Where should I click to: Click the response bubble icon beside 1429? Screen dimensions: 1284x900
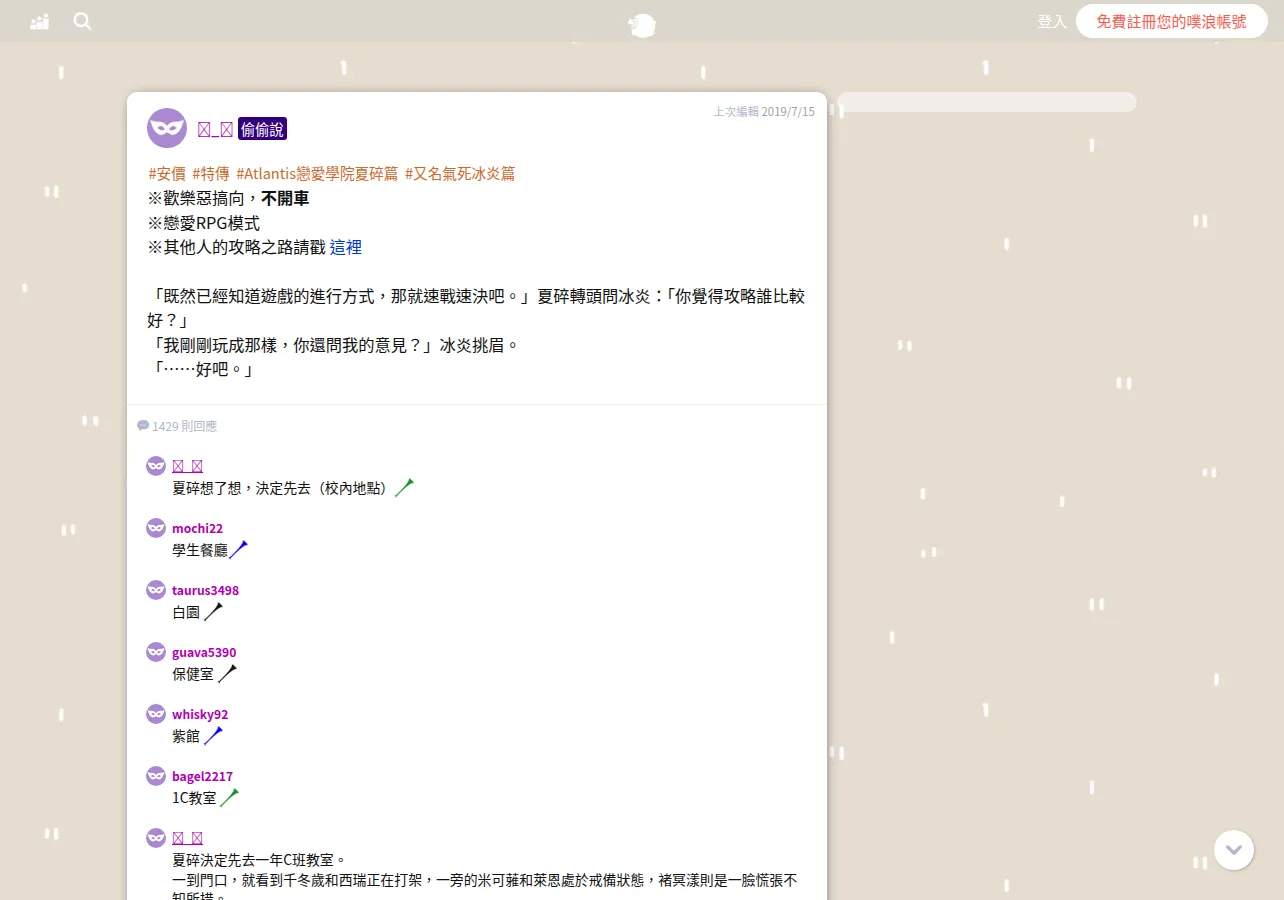point(143,426)
